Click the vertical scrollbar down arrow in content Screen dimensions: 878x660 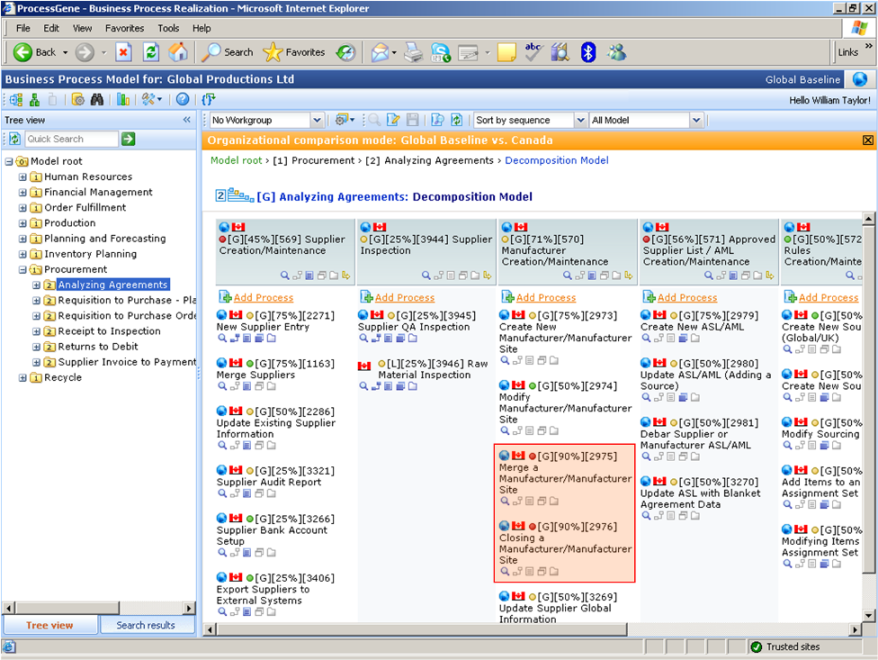(x=868, y=615)
